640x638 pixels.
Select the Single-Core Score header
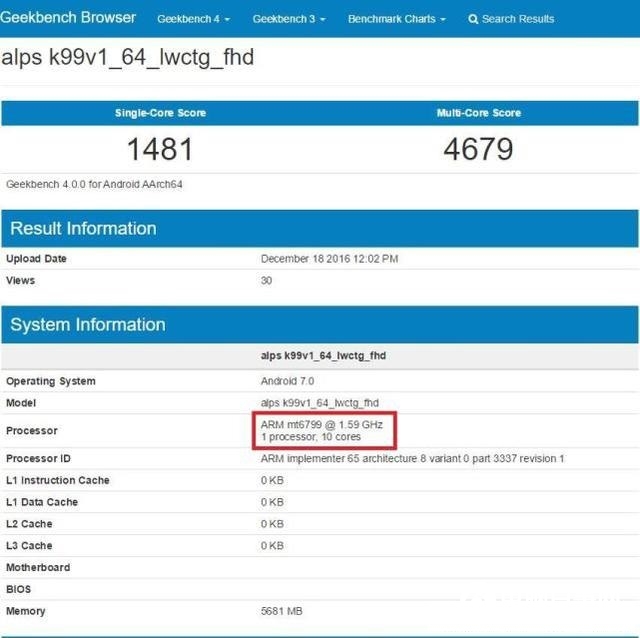(x=160, y=113)
